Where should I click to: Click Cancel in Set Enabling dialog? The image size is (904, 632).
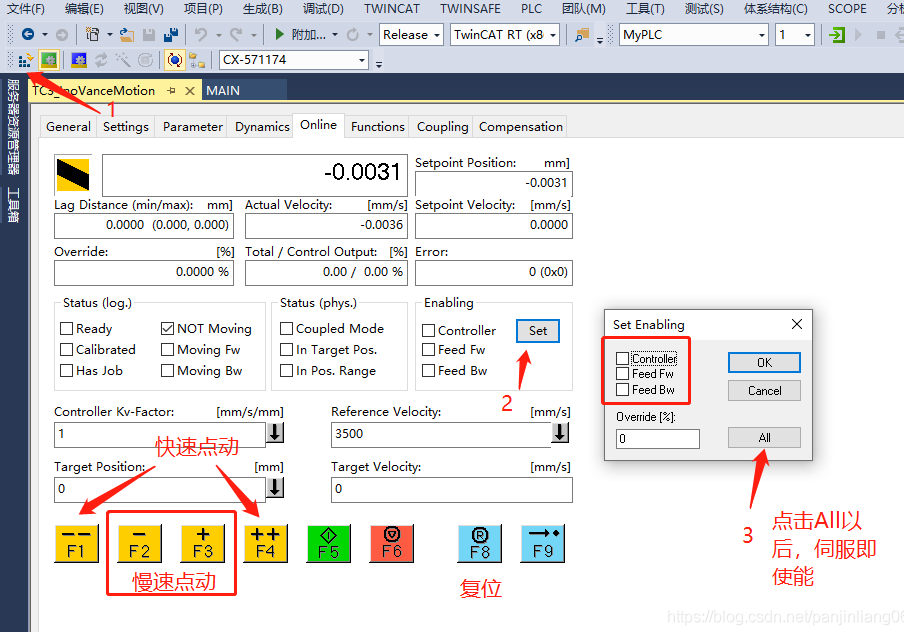[x=764, y=390]
